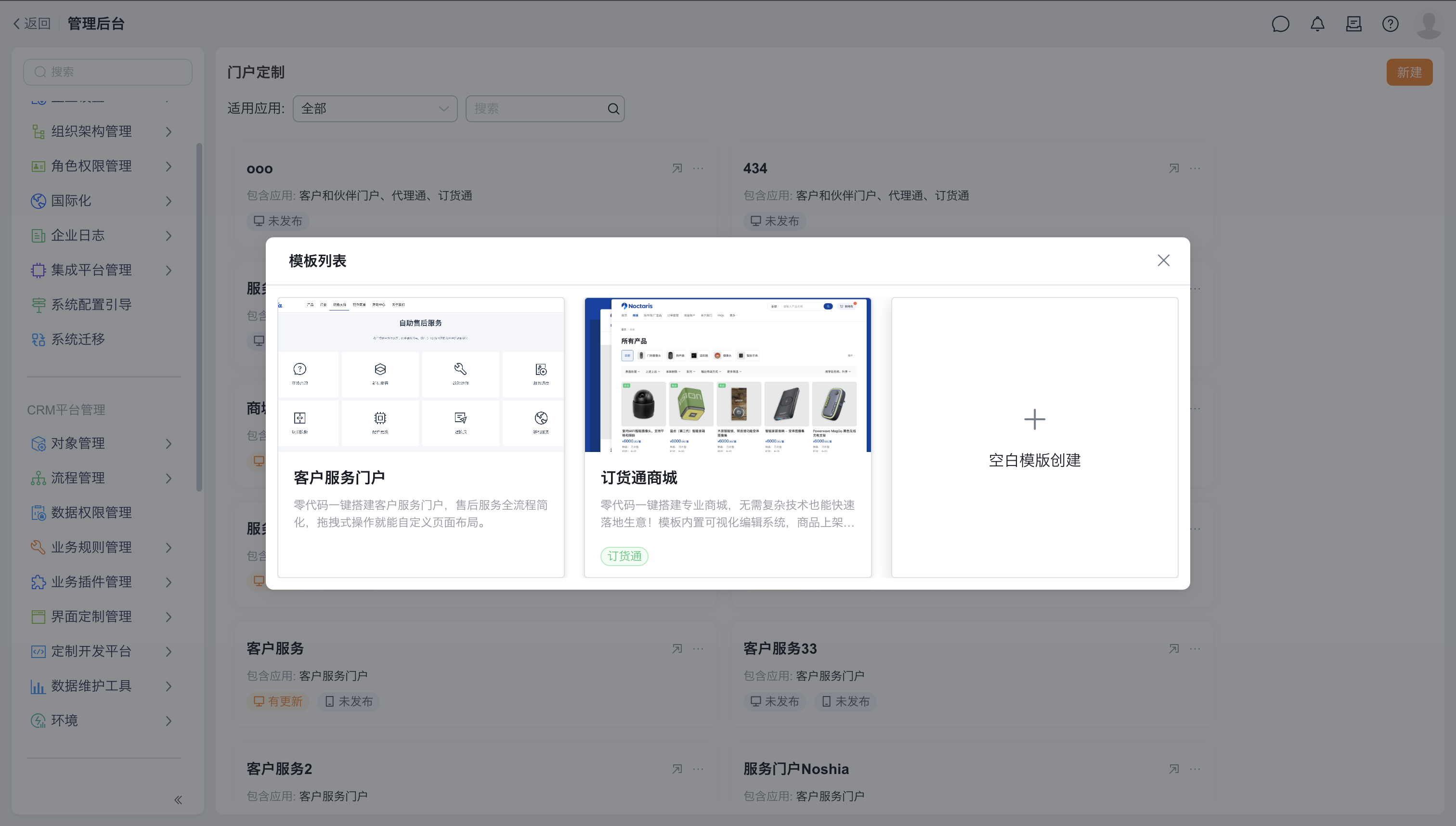Open 系统迁移 menu item
The width and height of the screenshot is (1456, 826).
click(x=78, y=339)
